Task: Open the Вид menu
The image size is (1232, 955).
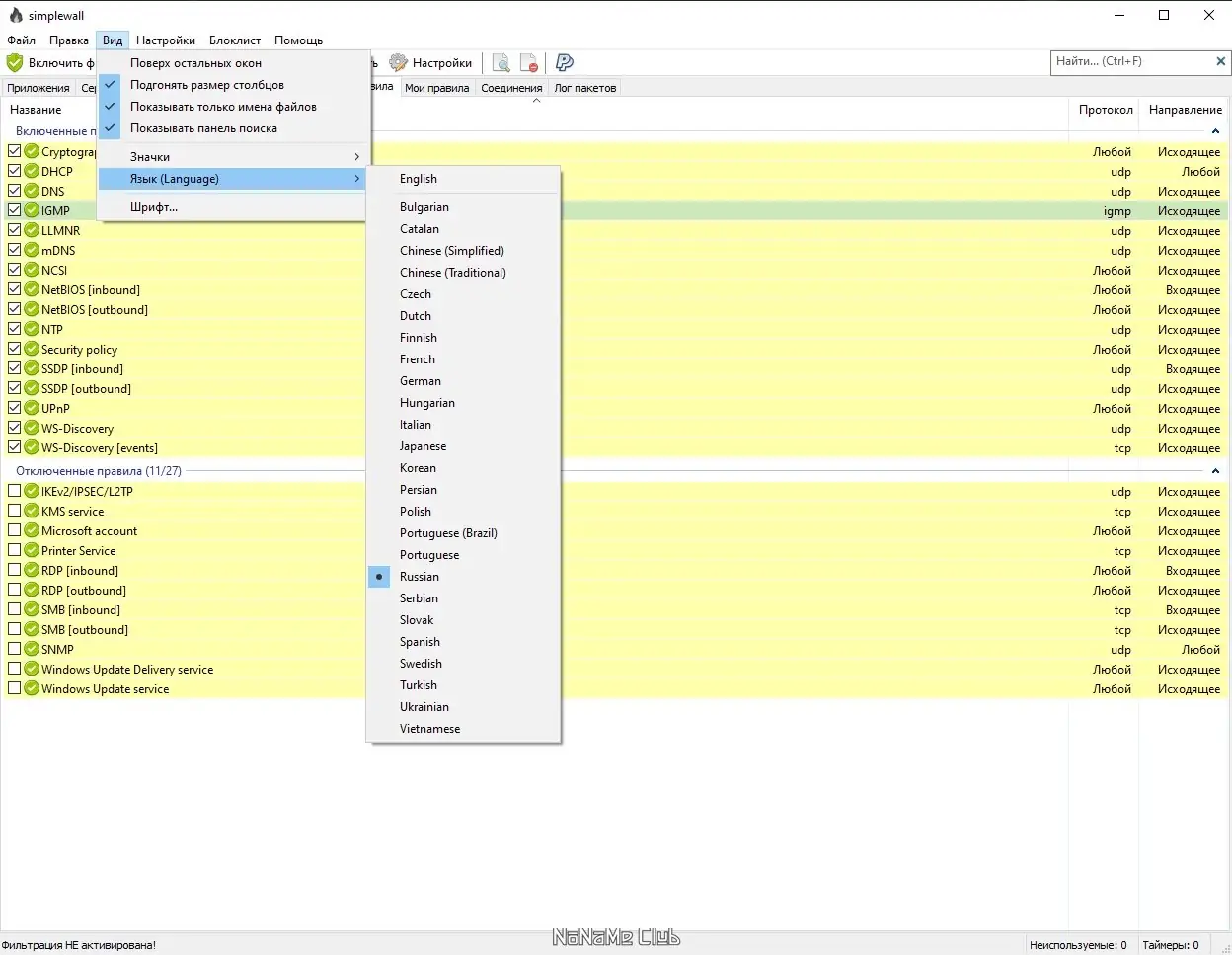Action: tap(113, 40)
